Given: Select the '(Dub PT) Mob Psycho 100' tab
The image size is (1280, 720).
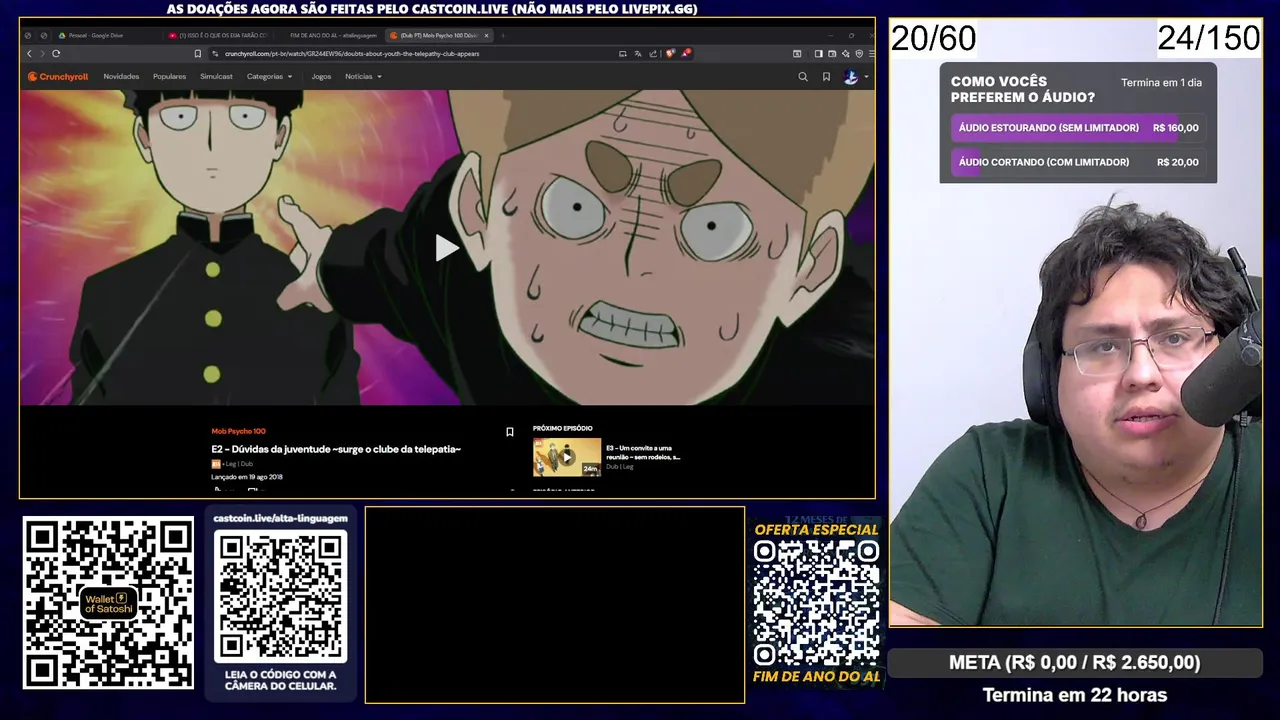Looking at the screenshot, I should click(439, 36).
